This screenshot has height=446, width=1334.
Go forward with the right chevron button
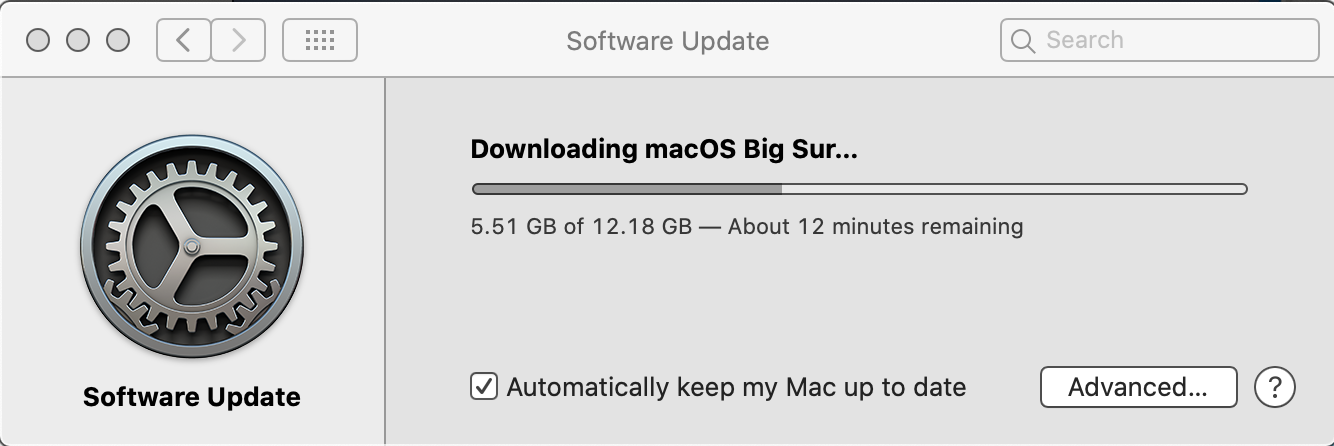238,40
